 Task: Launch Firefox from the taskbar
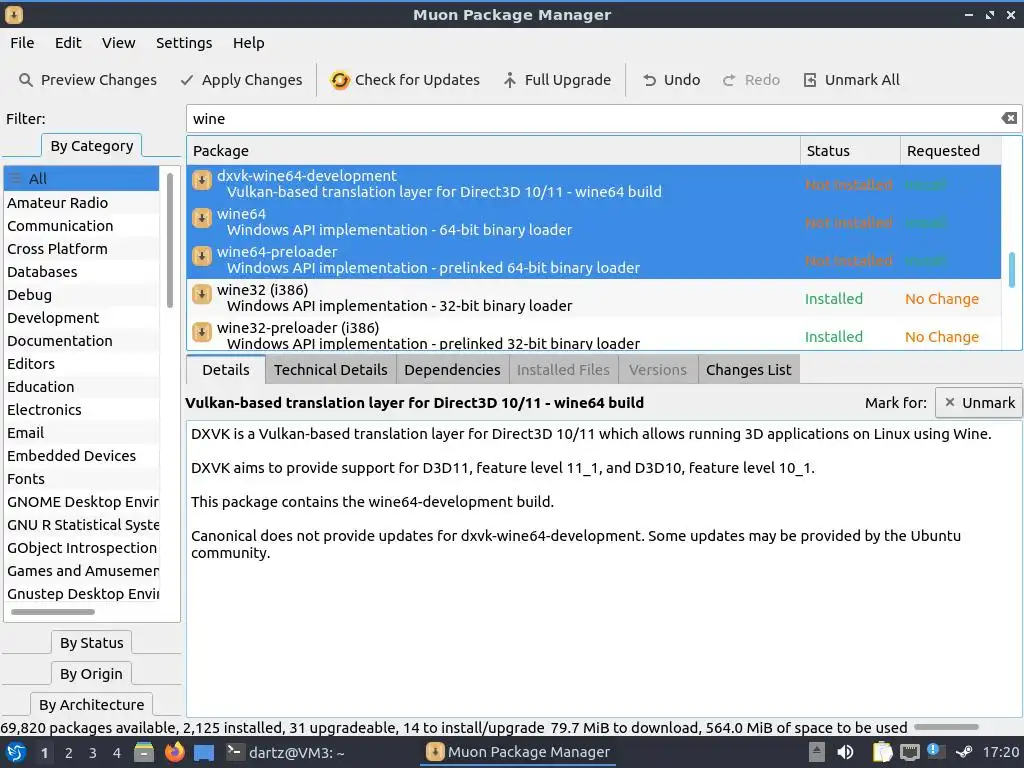click(x=174, y=752)
